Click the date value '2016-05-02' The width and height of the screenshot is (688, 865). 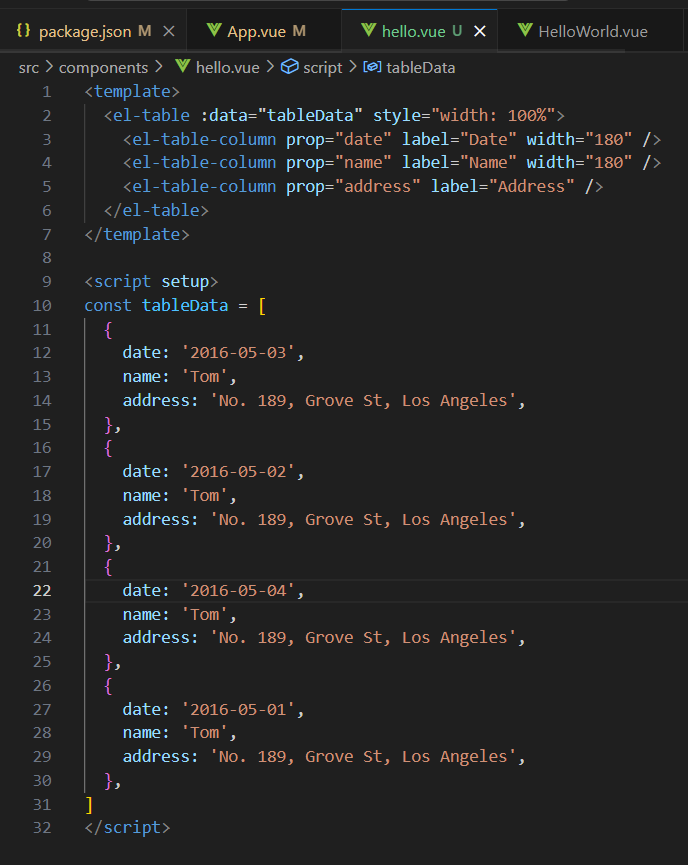pyautogui.click(x=238, y=472)
